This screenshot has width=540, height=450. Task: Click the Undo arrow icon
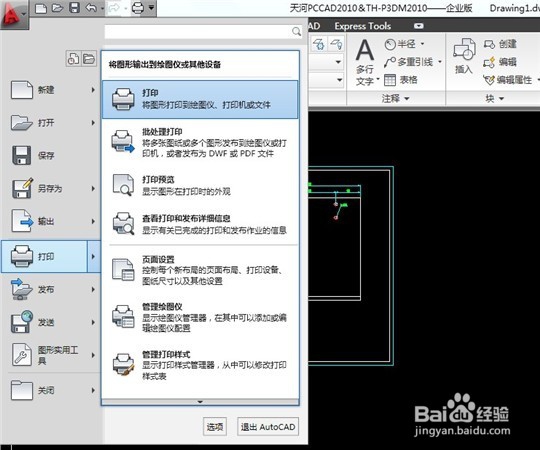pos(91,8)
